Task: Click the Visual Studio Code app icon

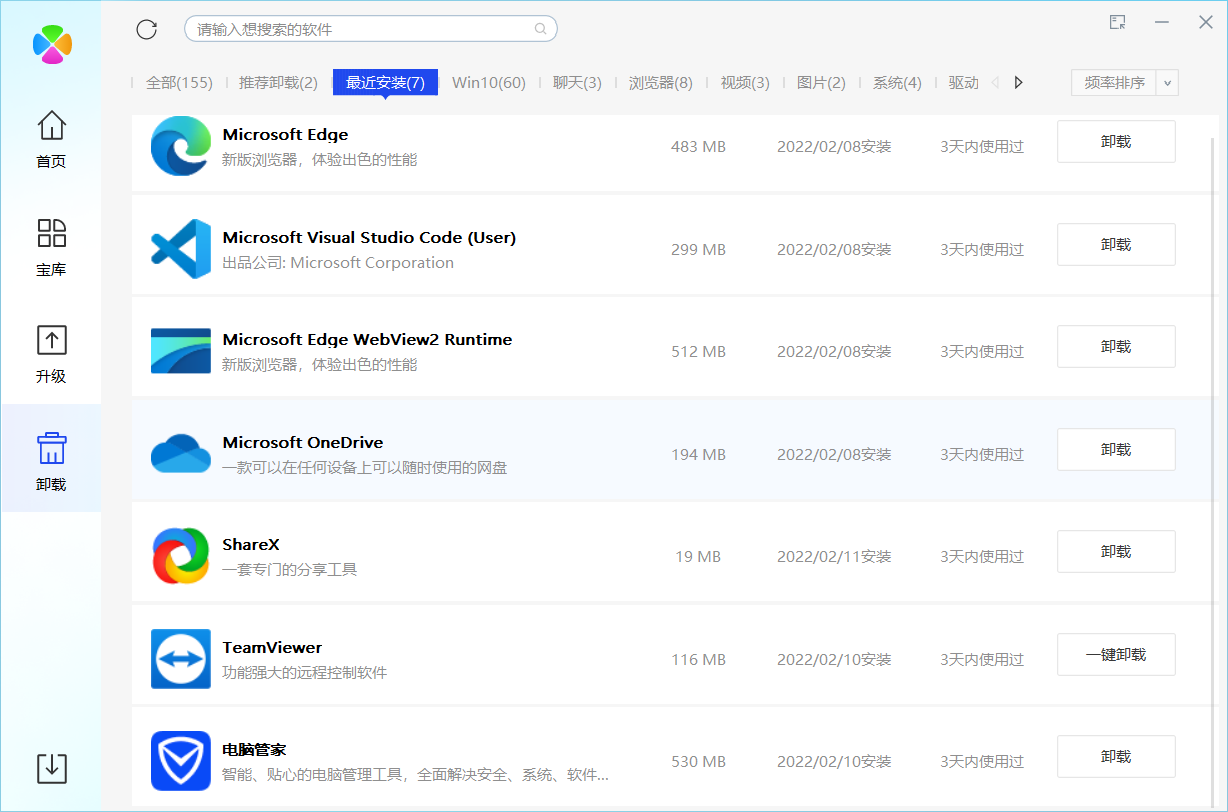Action: (x=181, y=249)
